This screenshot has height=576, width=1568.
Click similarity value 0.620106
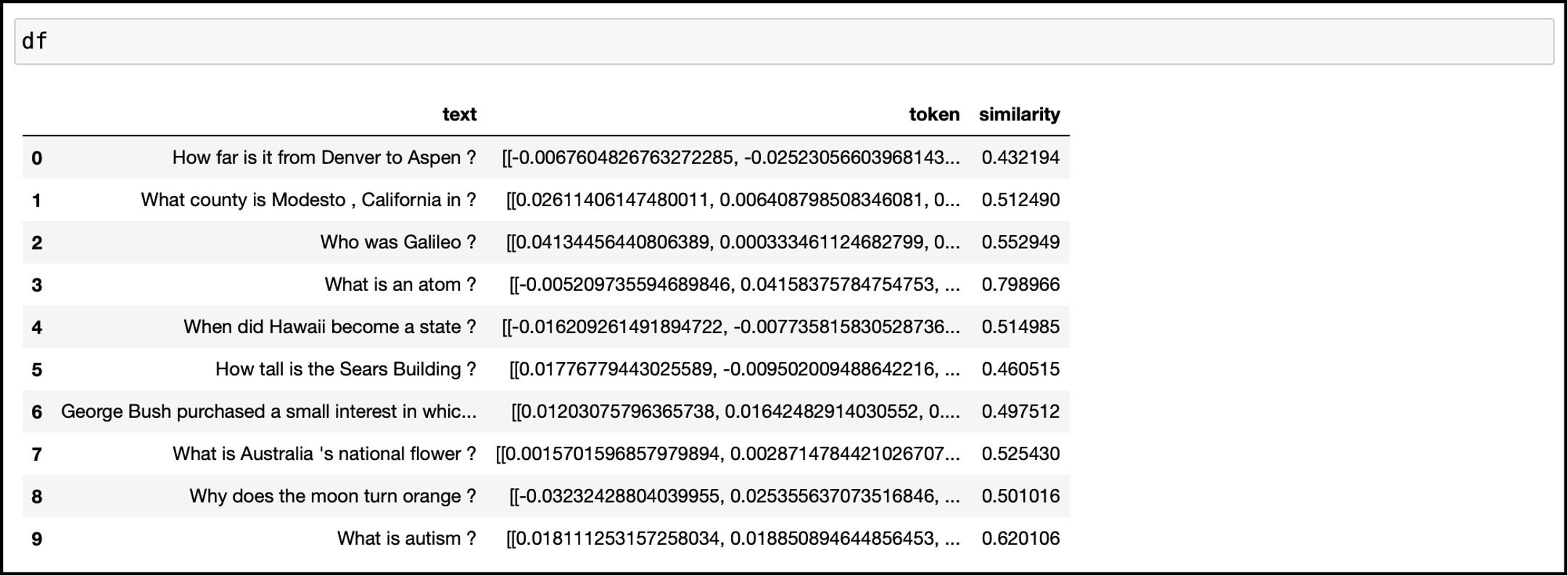pyautogui.click(x=1020, y=539)
